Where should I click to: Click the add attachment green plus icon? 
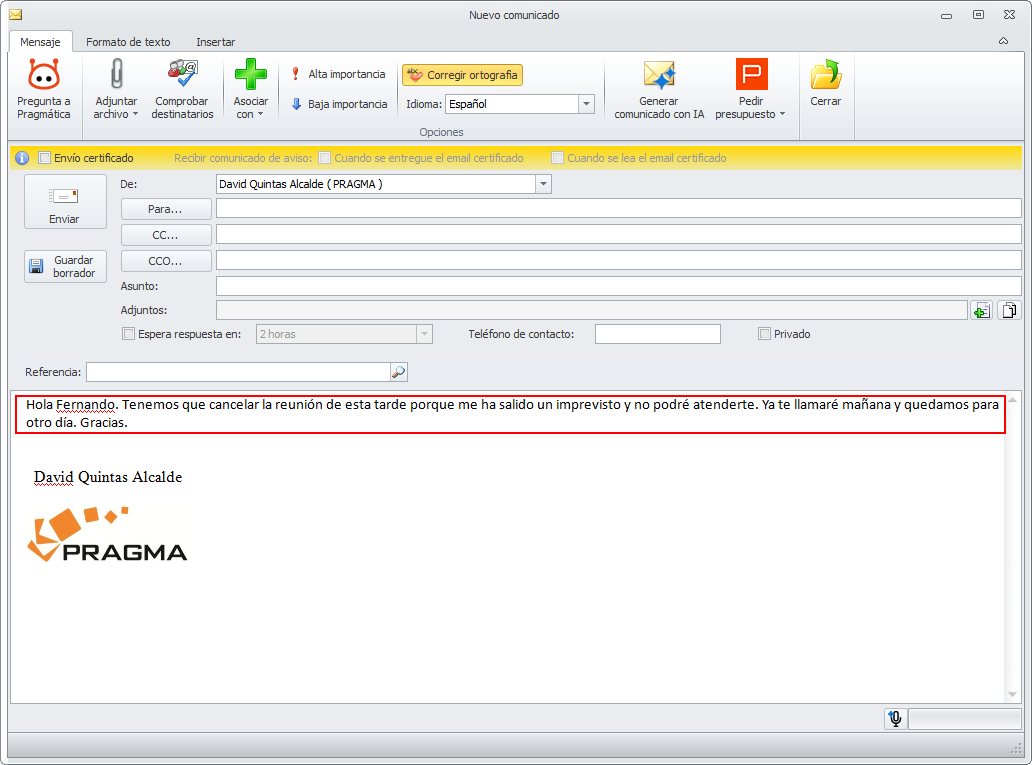[981, 311]
